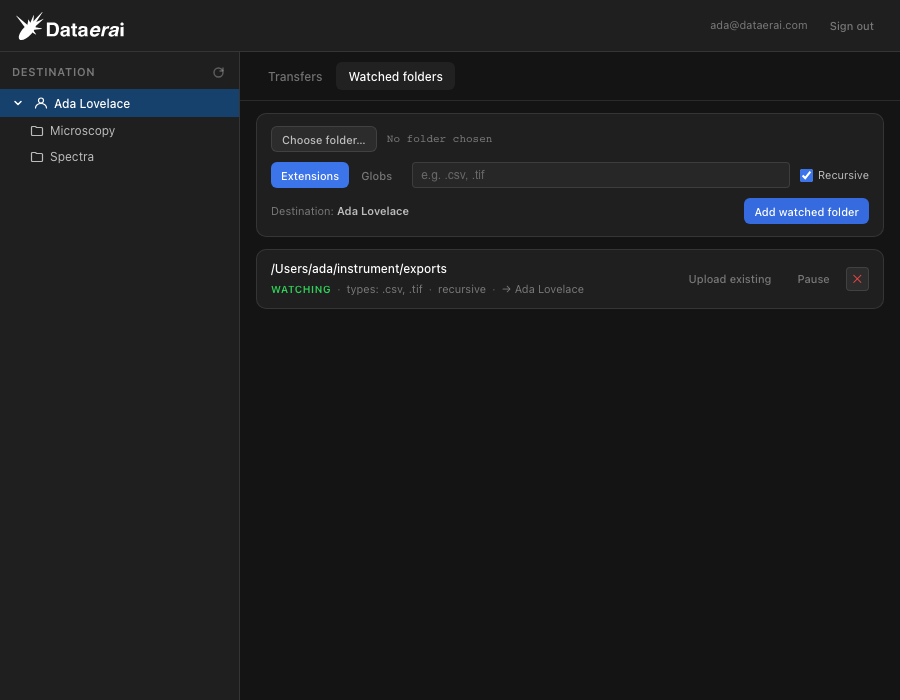
Task: Collapse the Ada Lovelace tree node
Action: (x=18, y=103)
